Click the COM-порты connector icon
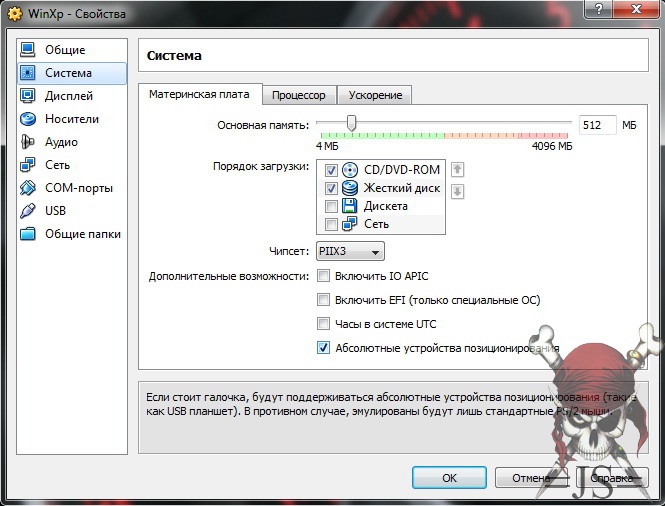 [x=28, y=188]
